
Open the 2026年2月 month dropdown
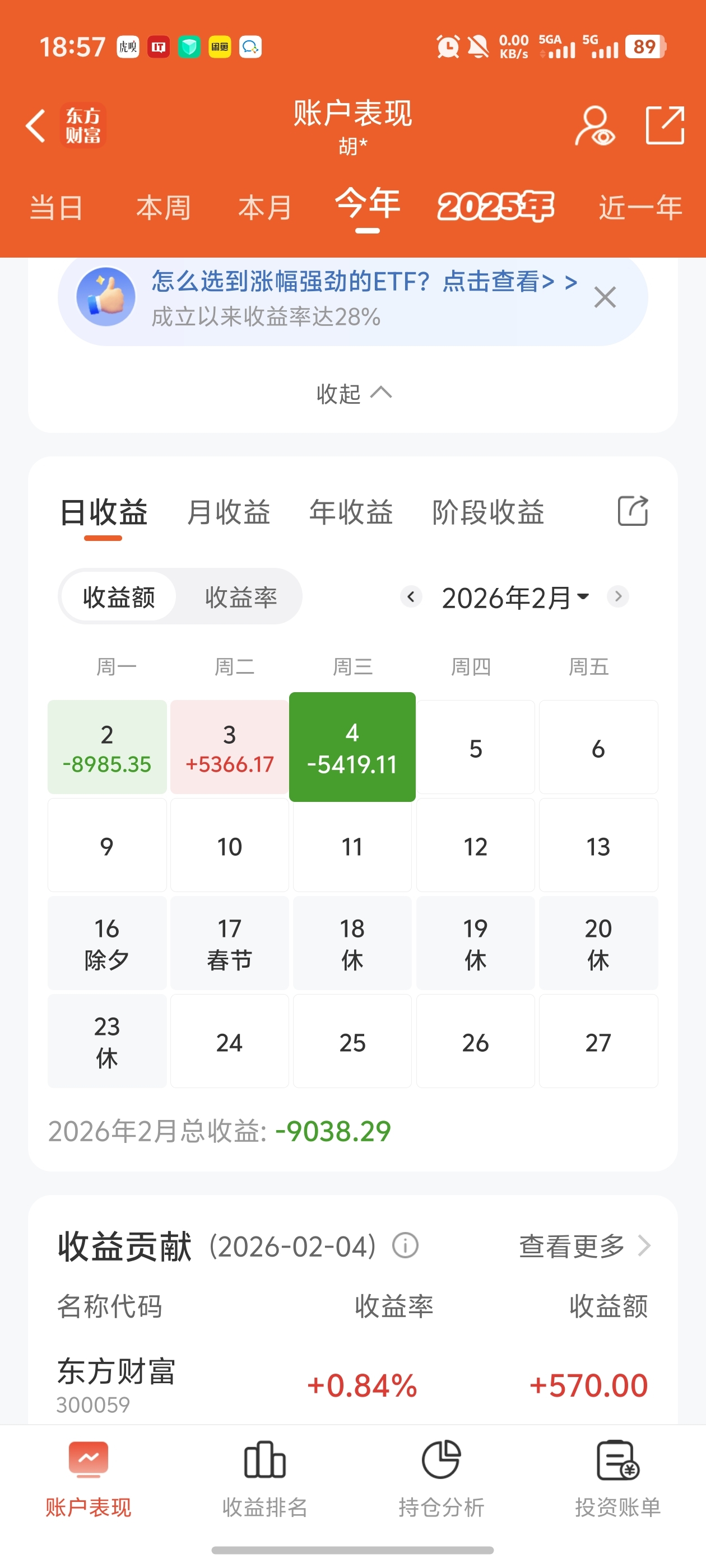point(515,597)
